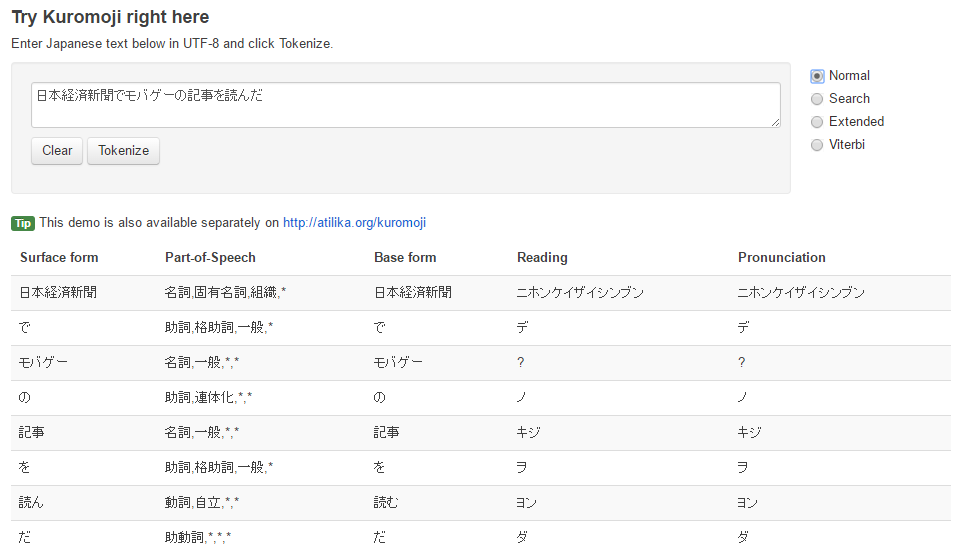Click the Pronunciation column header
The width and height of the screenshot is (962, 555).
point(782,258)
